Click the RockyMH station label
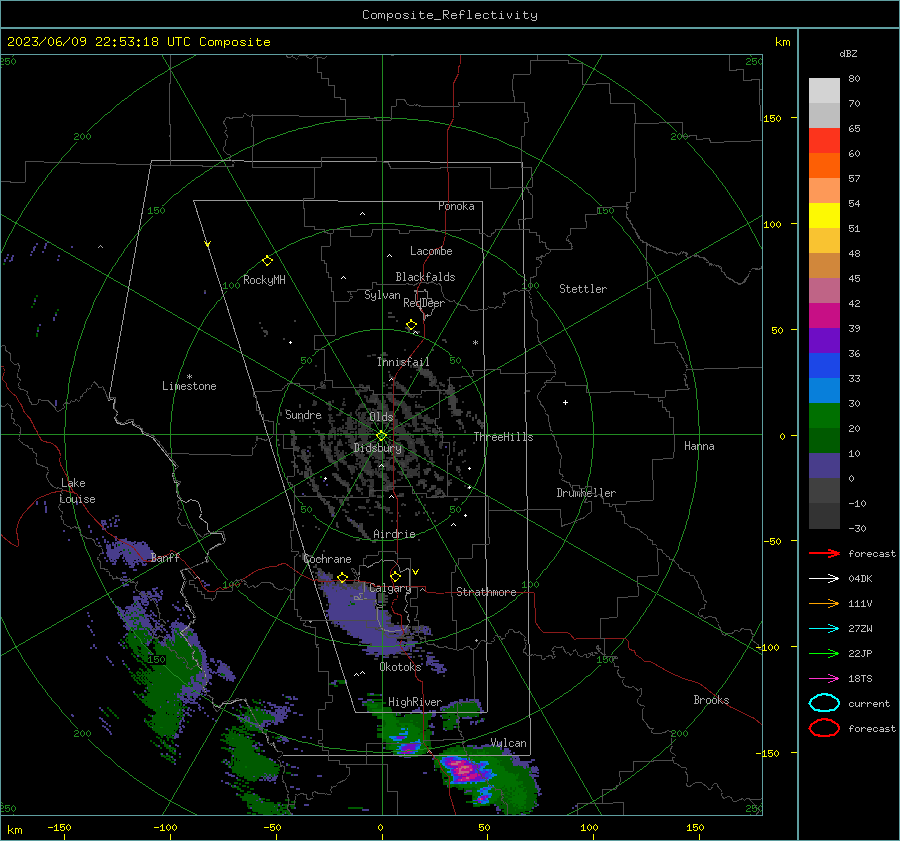The width and height of the screenshot is (900, 841). (x=264, y=280)
